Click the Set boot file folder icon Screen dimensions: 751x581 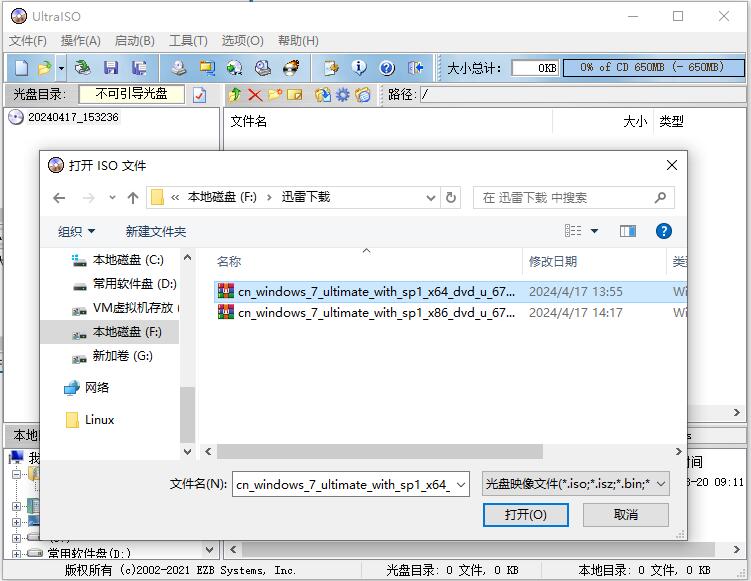[363, 95]
